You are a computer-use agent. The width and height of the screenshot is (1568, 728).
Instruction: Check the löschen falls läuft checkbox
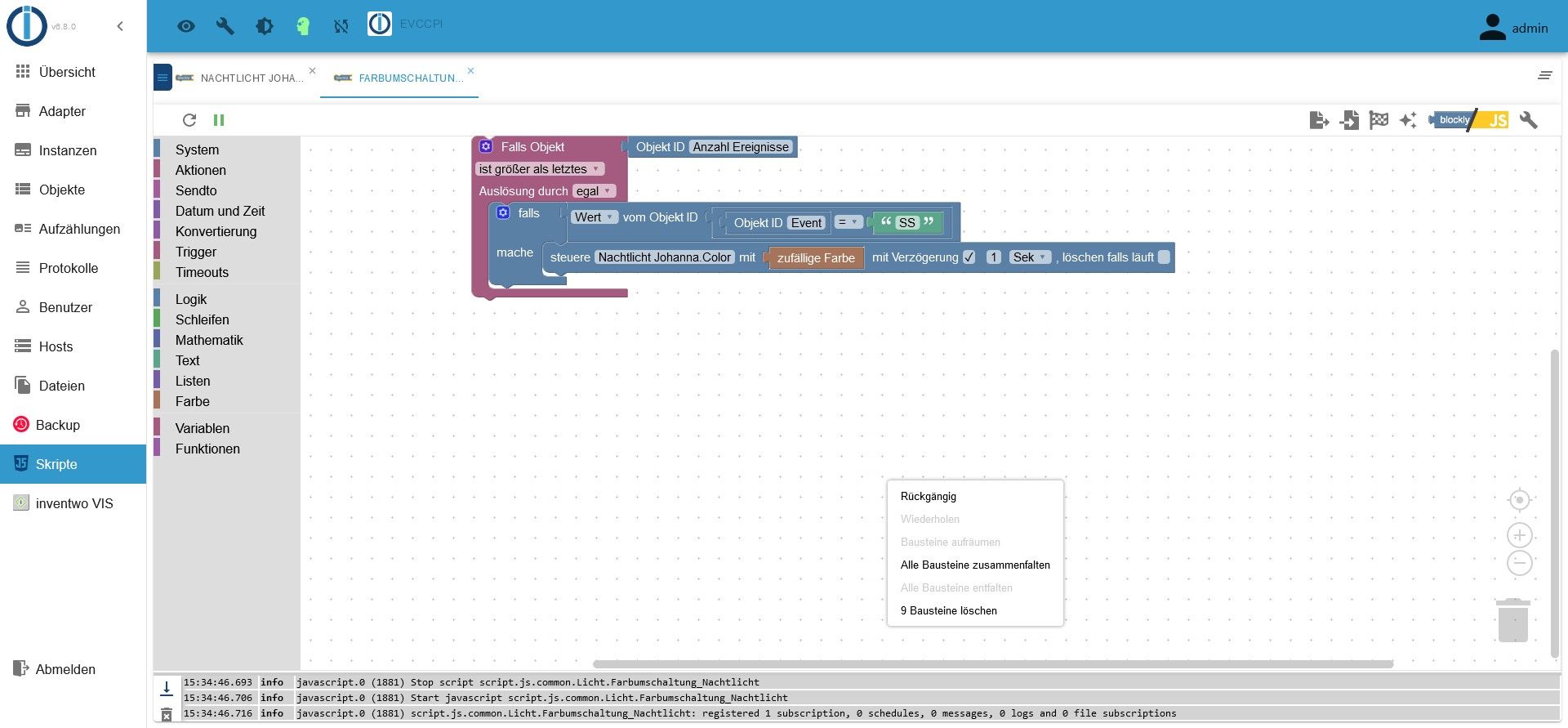tap(1164, 257)
